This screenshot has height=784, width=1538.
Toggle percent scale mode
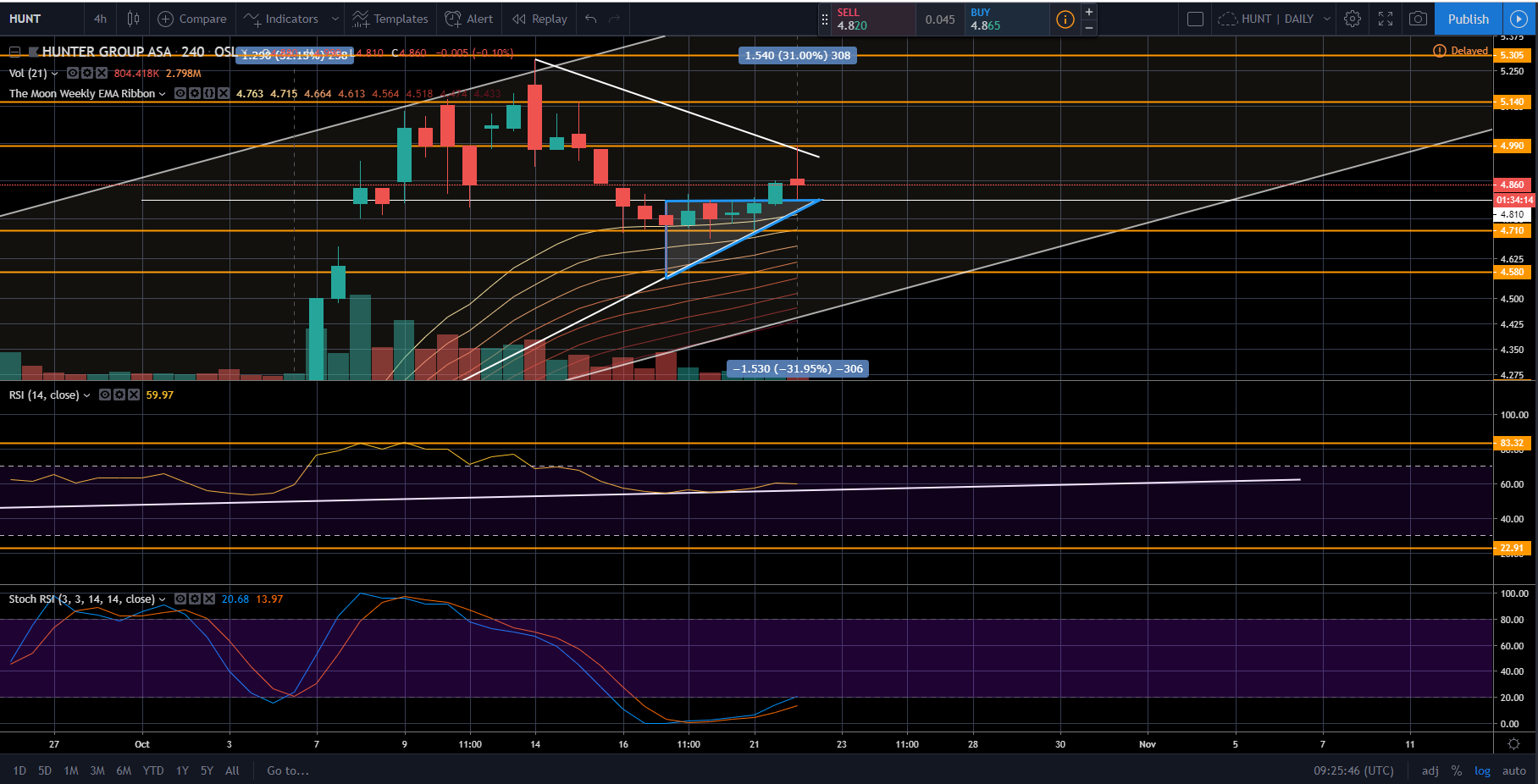click(1457, 770)
